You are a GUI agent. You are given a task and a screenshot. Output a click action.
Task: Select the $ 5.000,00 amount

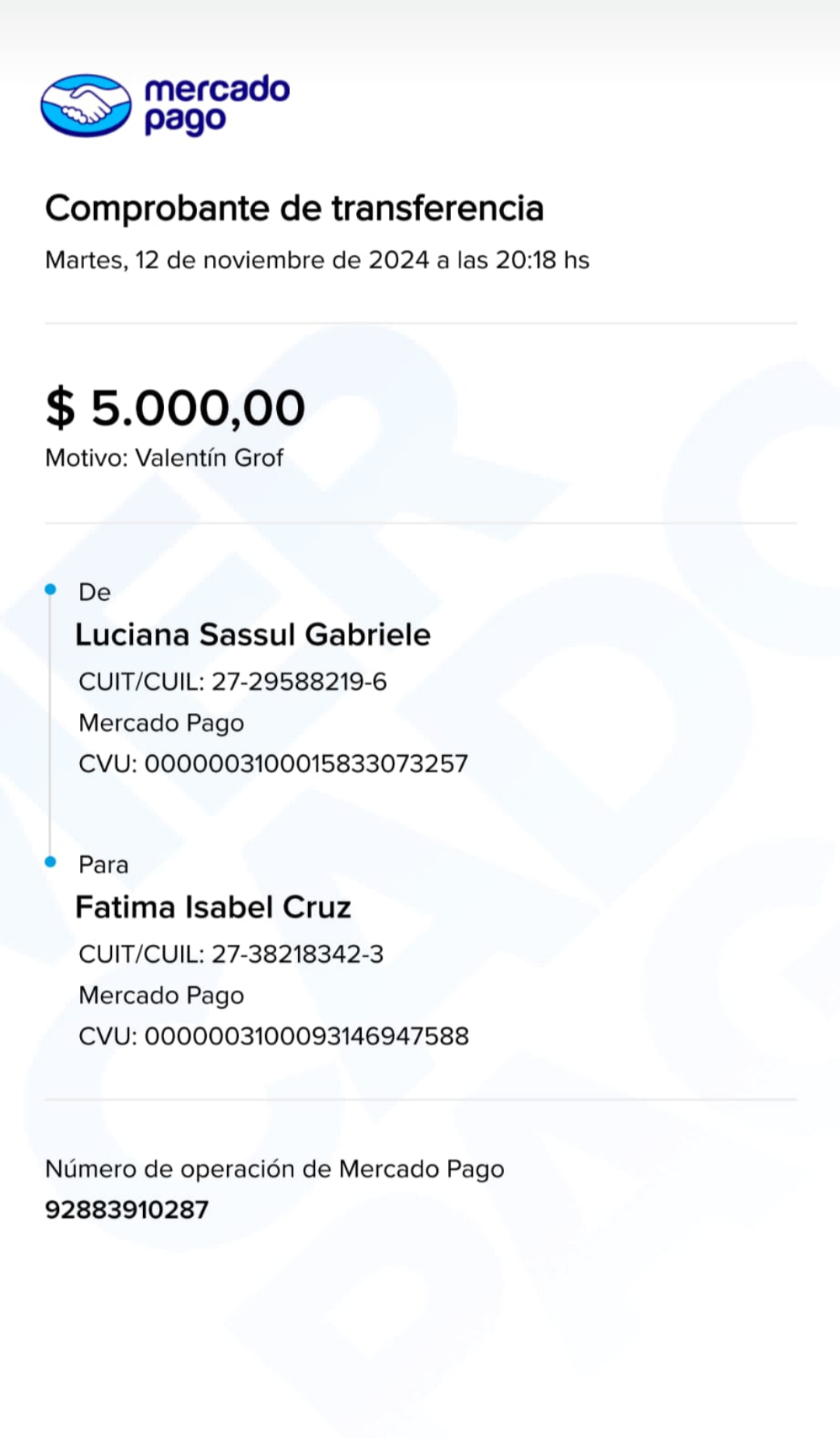(175, 408)
